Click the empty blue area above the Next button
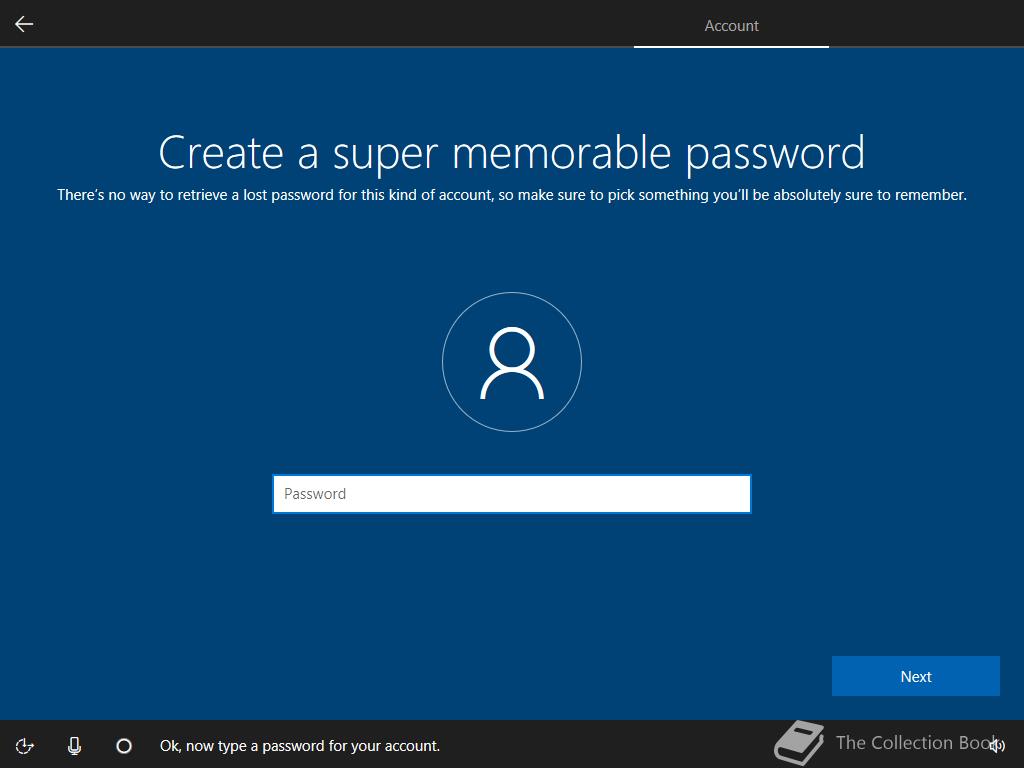1024x768 pixels. click(916, 588)
